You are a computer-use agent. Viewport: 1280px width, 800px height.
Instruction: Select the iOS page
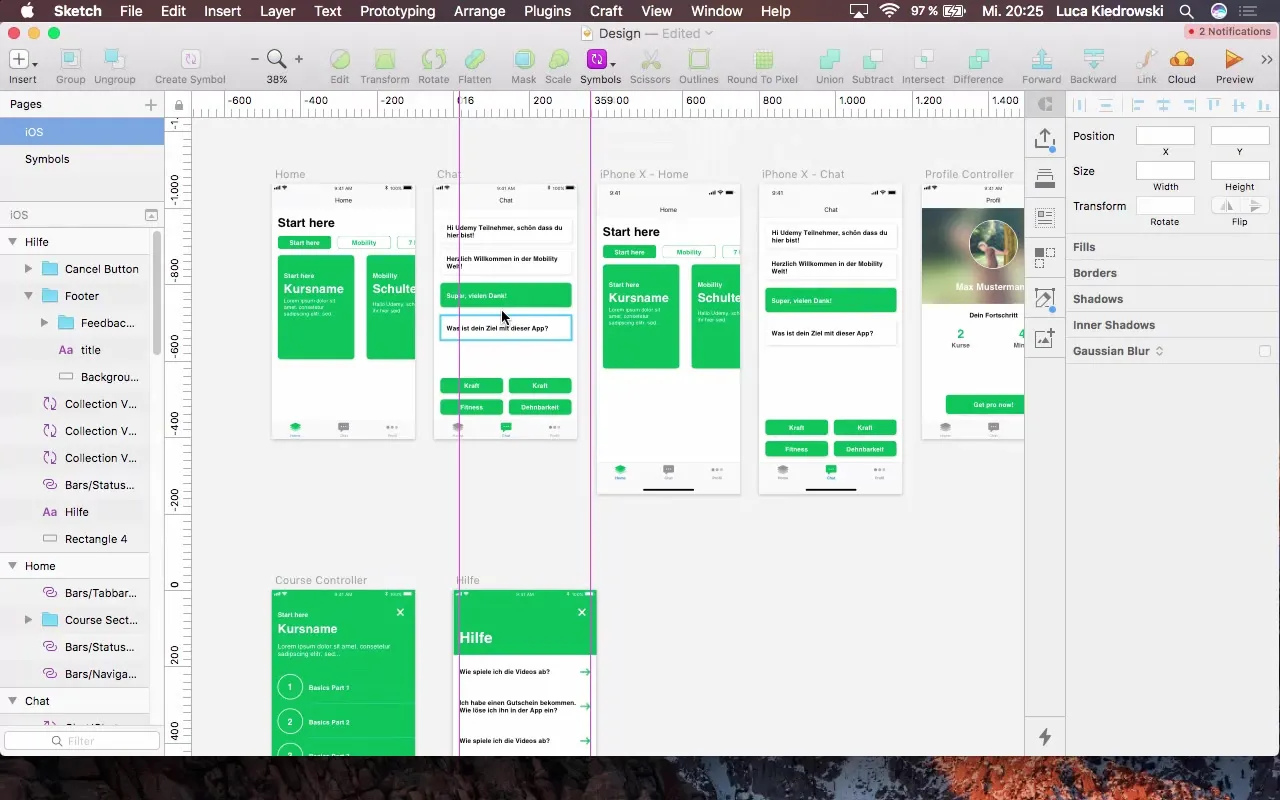tap(82, 132)
